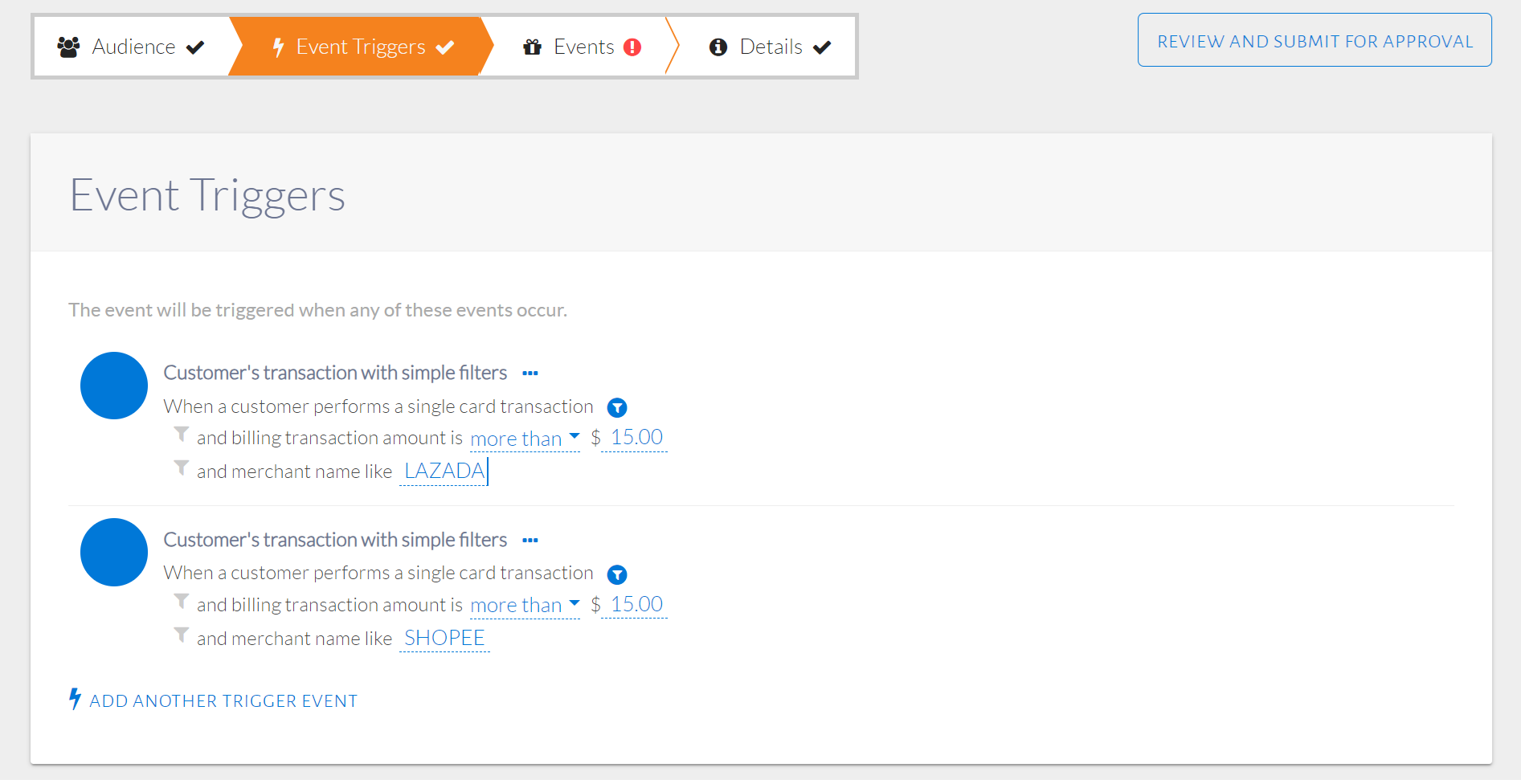Go to the Audience step tab

[132, 47]
